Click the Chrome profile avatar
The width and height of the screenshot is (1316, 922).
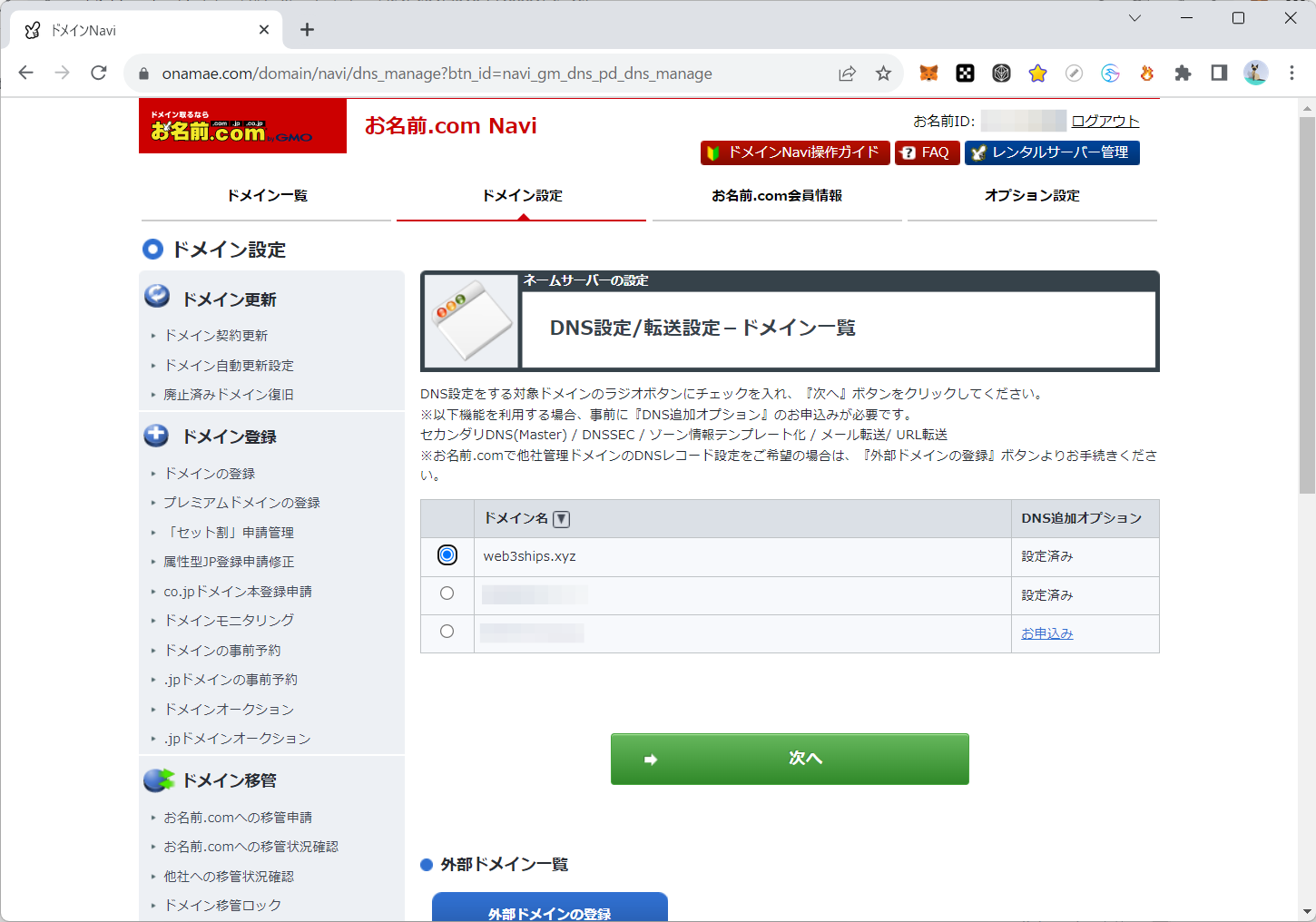click(x=1255, y=74)
